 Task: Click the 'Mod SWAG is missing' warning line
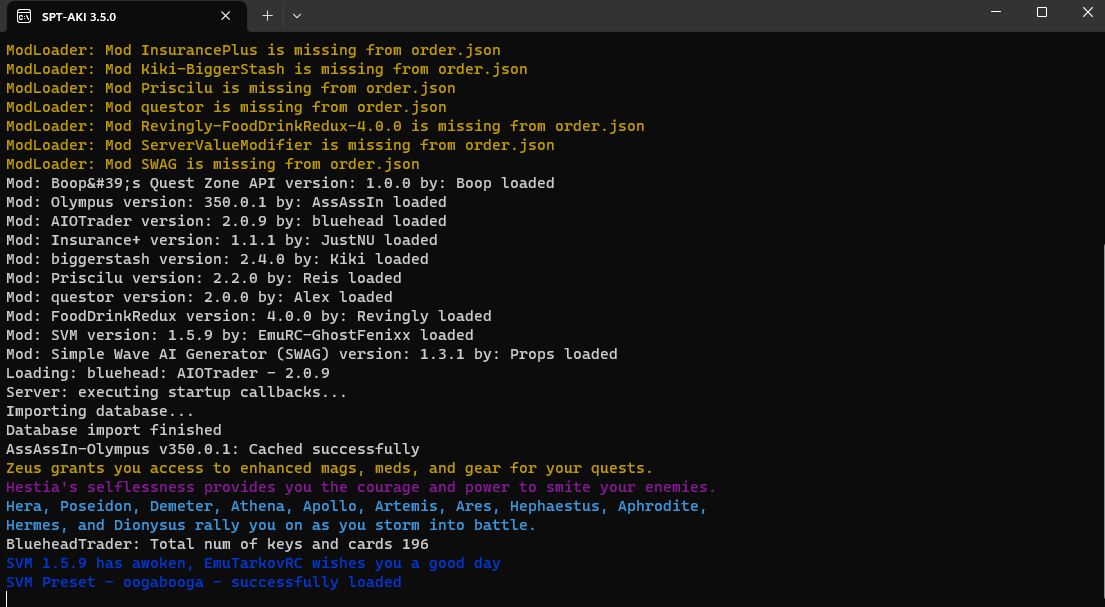coord(213,164)
